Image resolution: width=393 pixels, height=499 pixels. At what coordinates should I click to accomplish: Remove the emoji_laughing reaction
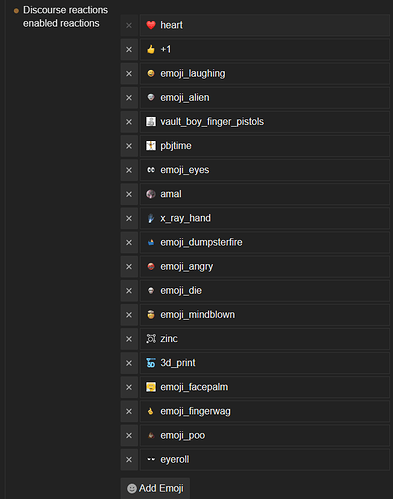point(129,74)
